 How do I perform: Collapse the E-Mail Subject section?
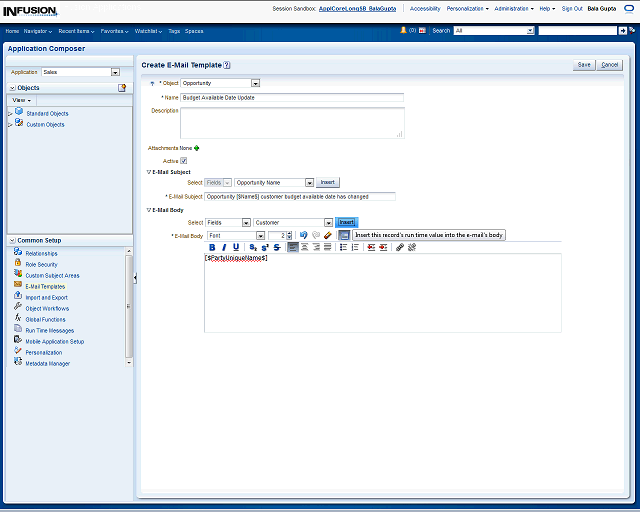(x=149, y=172)
